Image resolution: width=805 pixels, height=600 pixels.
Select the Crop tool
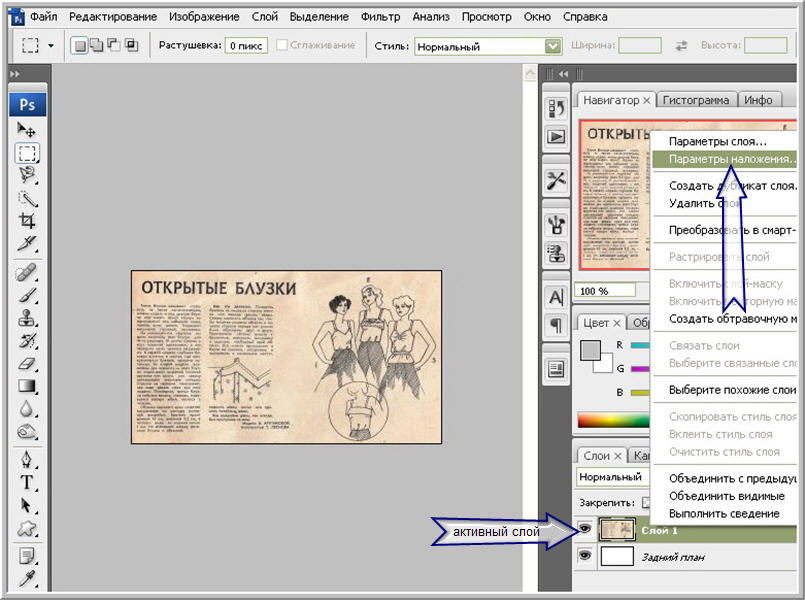(27, 220)
